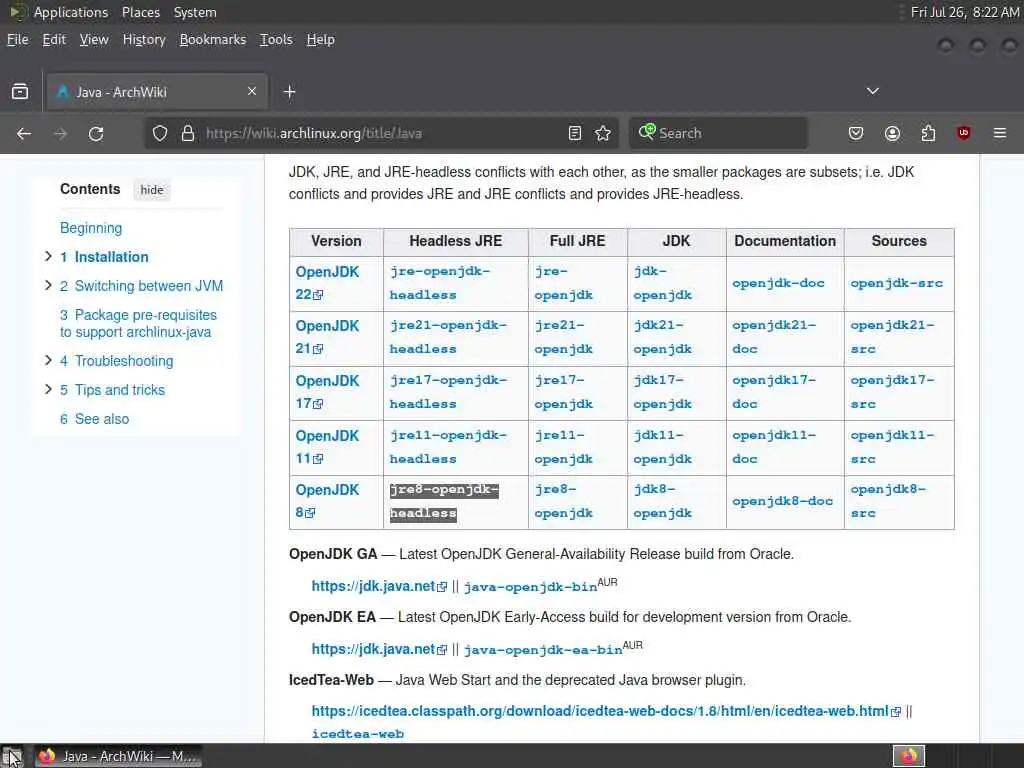Open the java-openjdk-ea-bin AUR link

pos(543,650)
